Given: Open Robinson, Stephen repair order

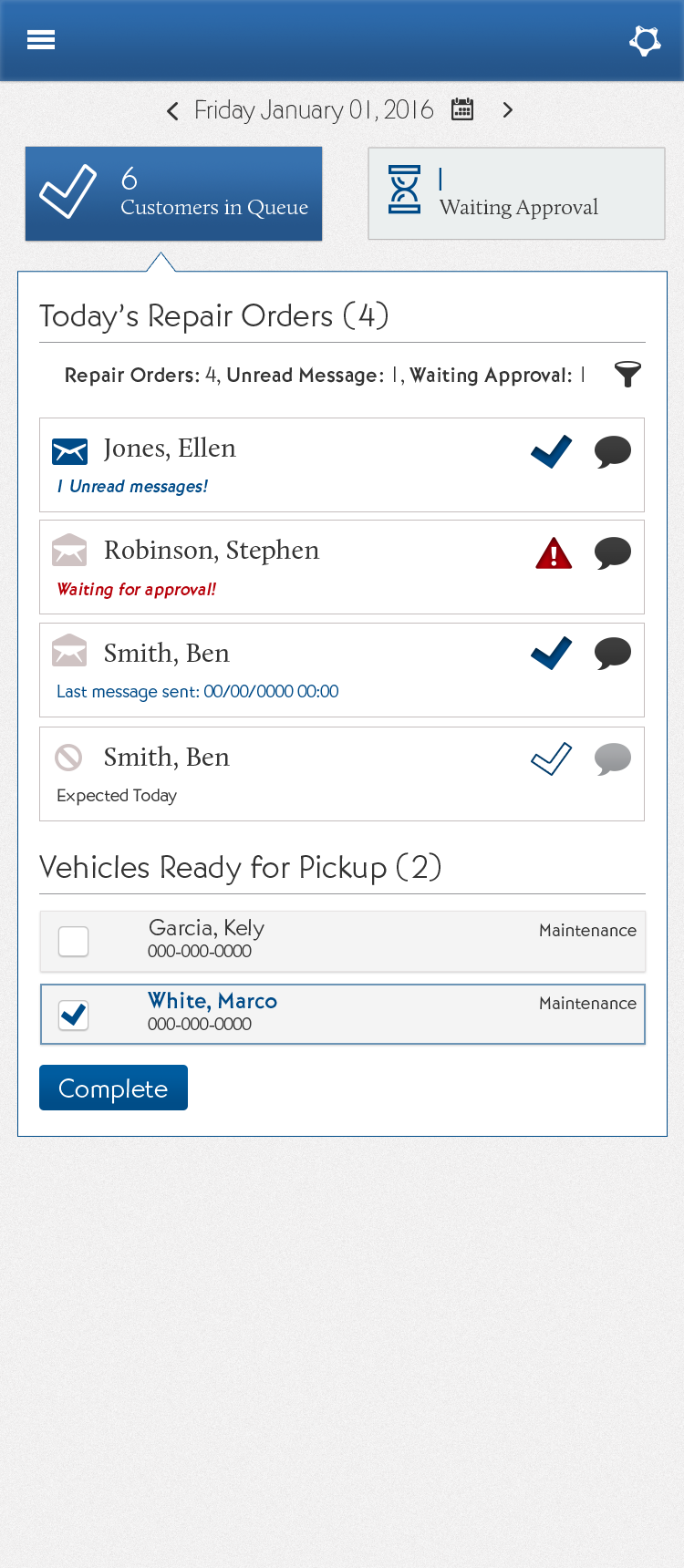Looking at the screenshot, I should click(212, 551).
